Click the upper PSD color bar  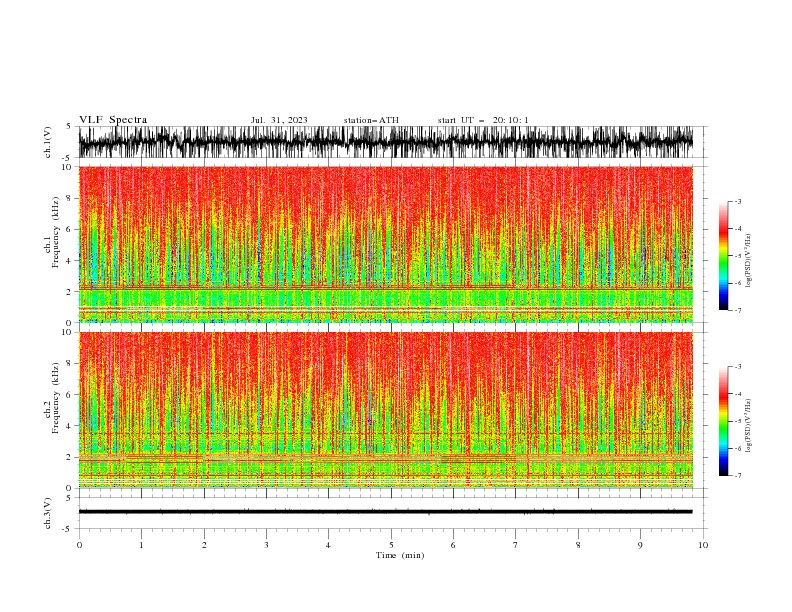723,256
